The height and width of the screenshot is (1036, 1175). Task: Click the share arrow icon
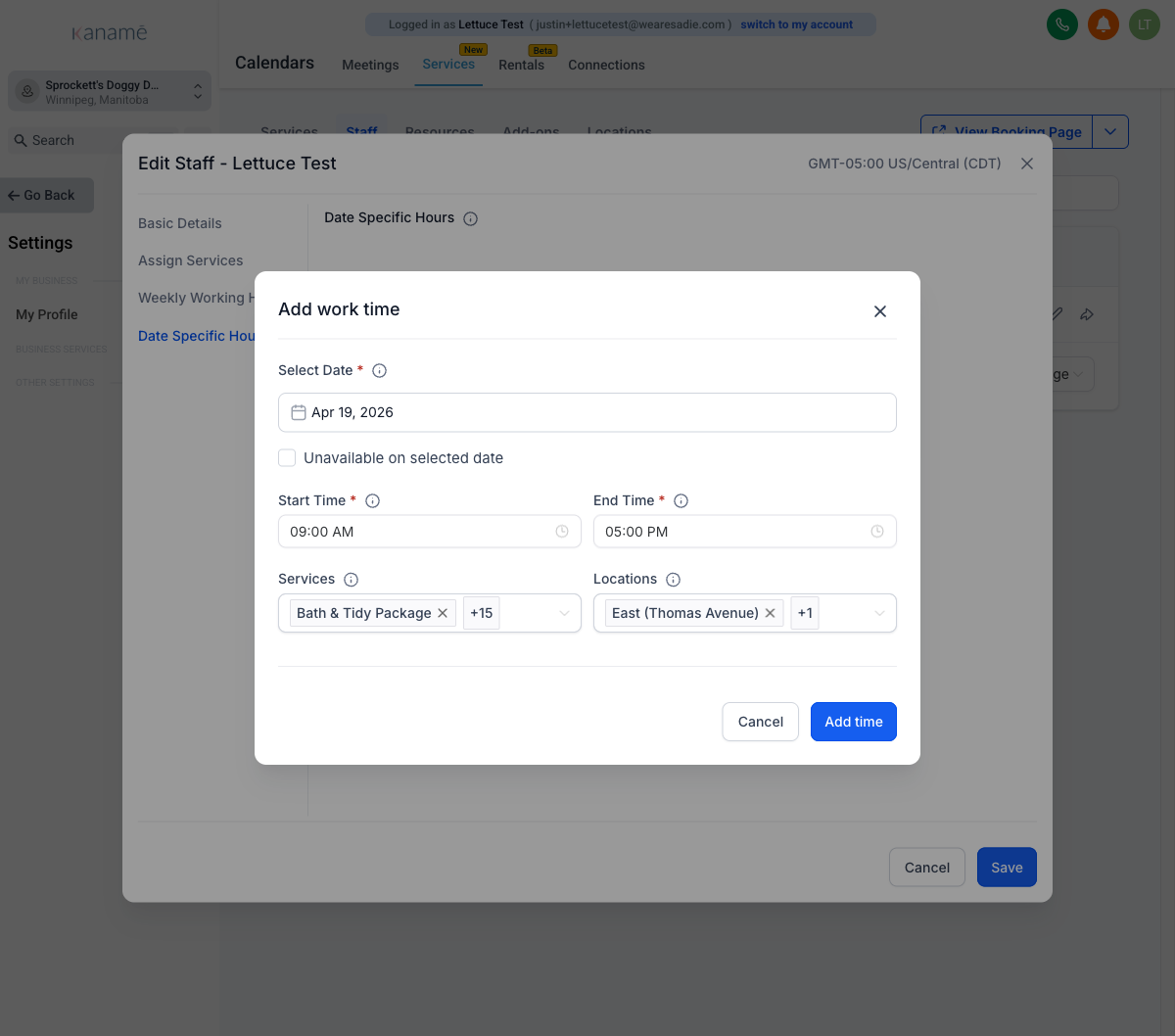pyautogui.click(x=1087, y=314)
